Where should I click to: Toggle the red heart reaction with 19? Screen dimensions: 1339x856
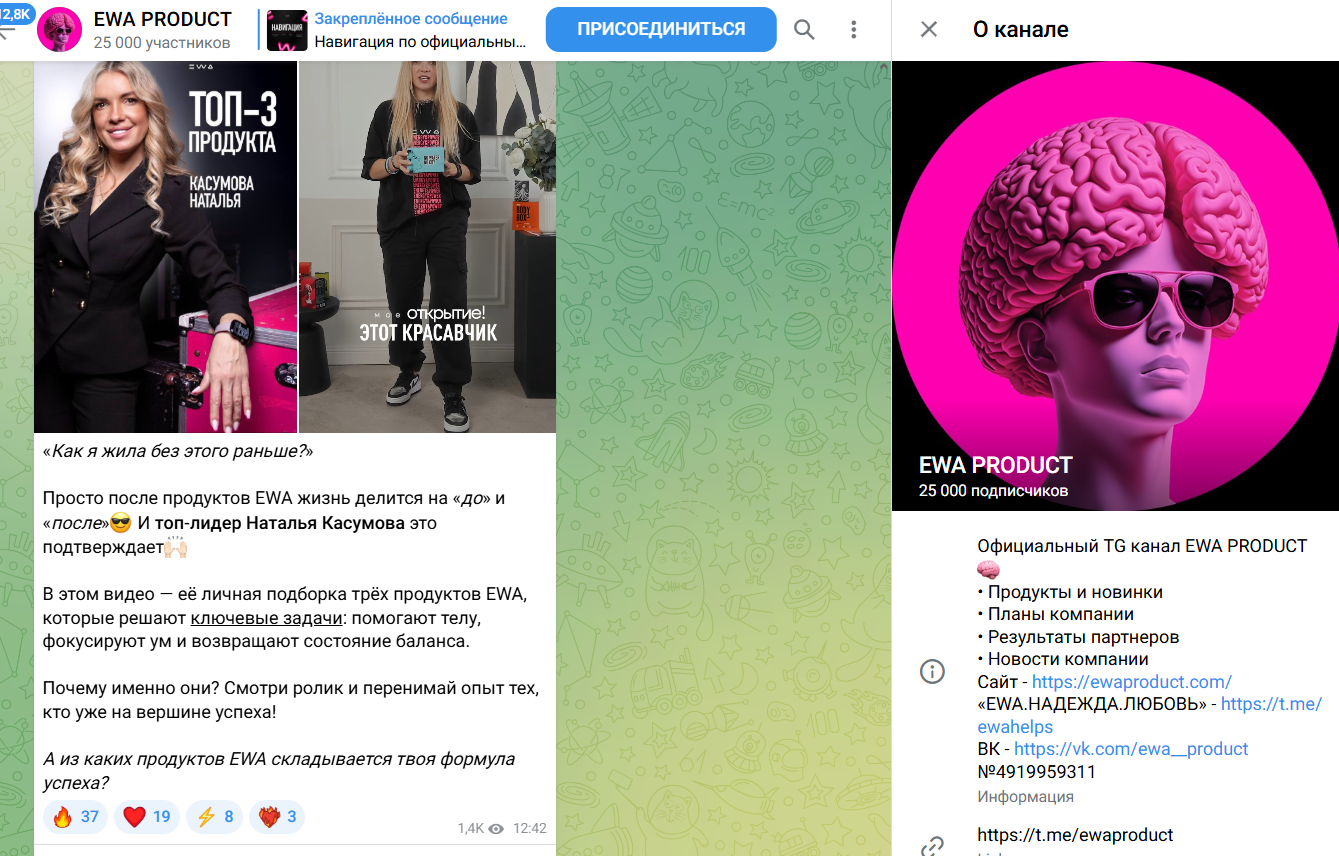click(x=147, y=817)
